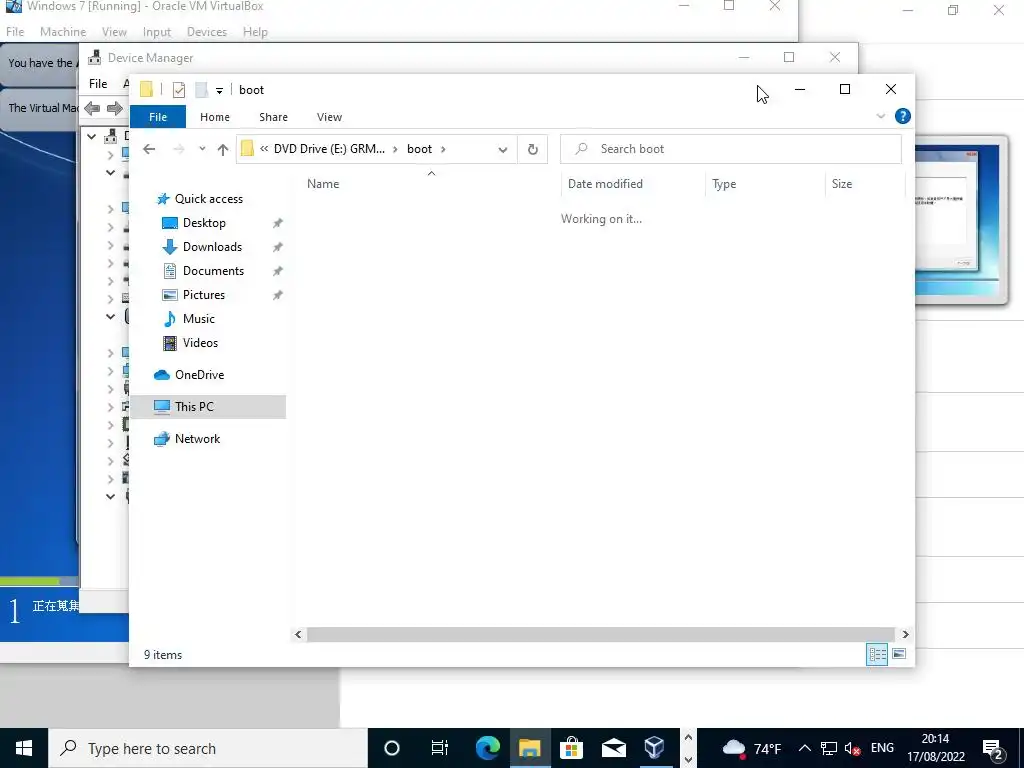Viewport: 1024px width, 768px height.
Task: Open Cortana circle icon on taskbar
Action: pos(392,748)
